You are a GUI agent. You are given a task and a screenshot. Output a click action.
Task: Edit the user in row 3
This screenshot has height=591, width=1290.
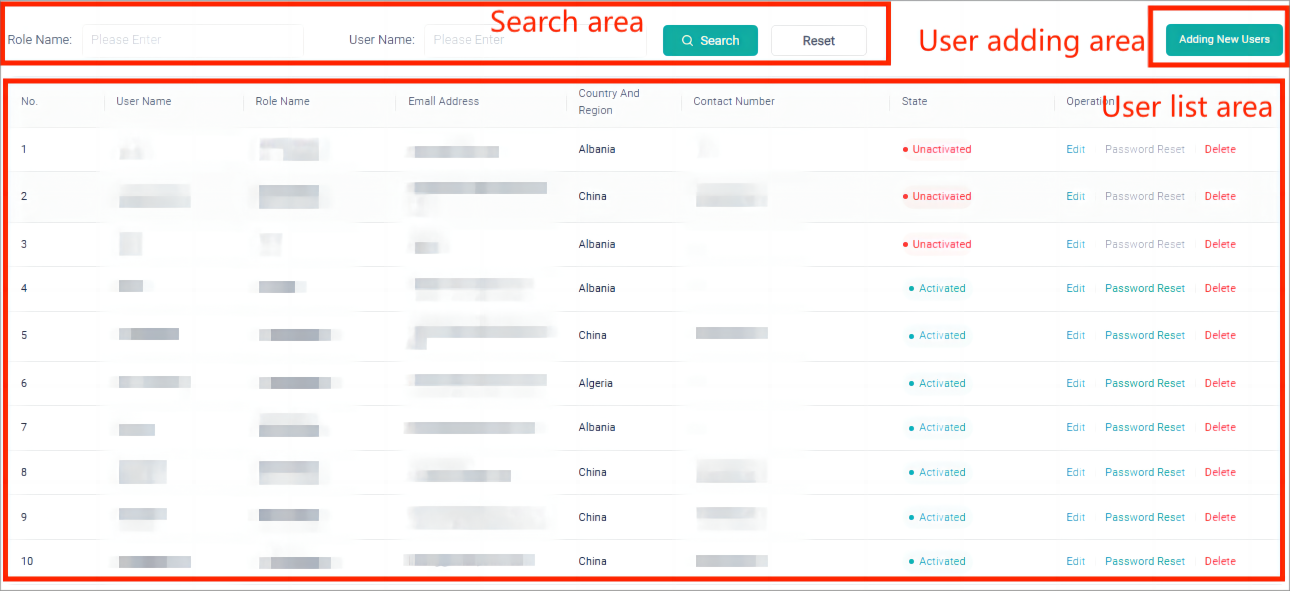[1075, 245]
